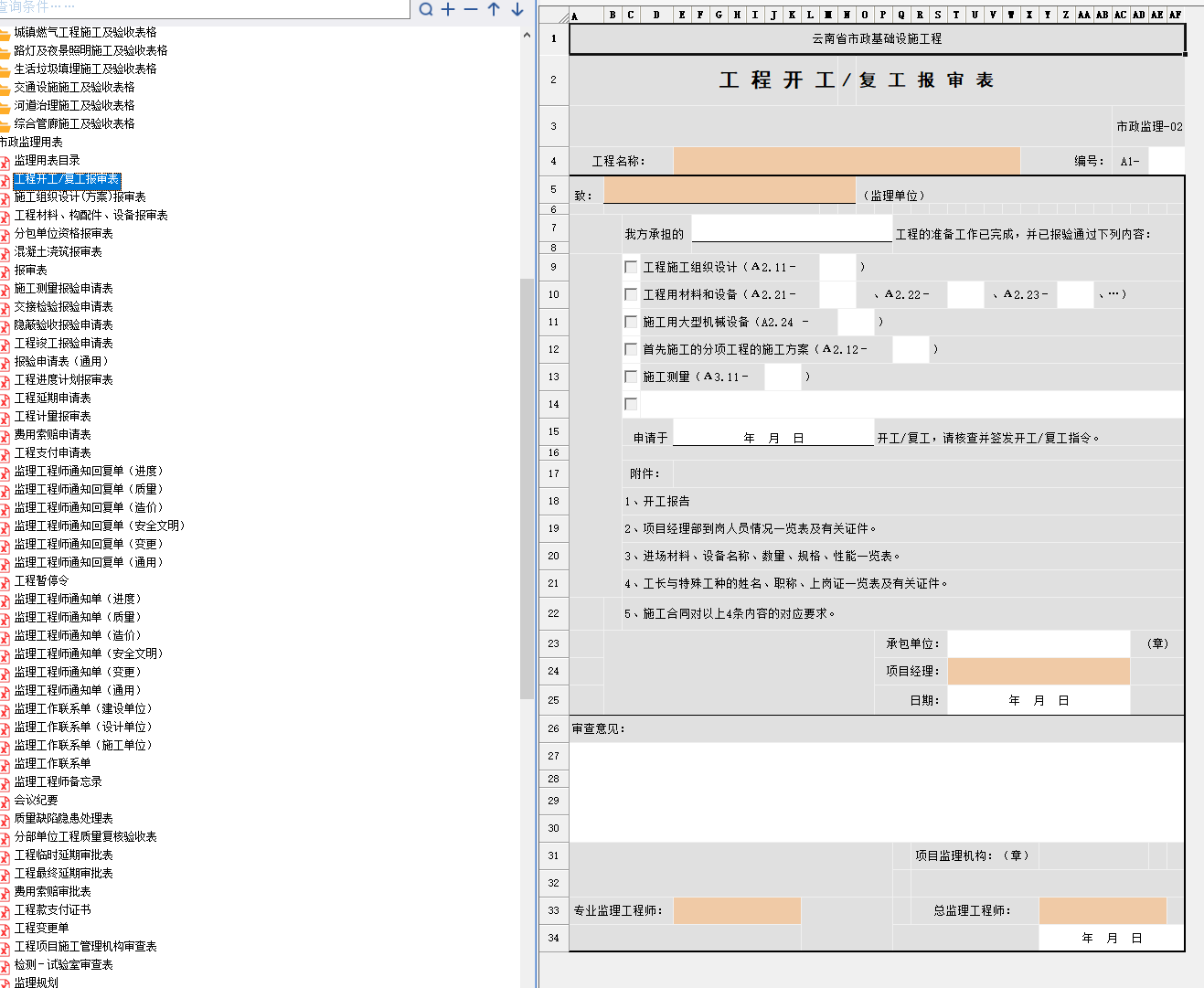Click the tree panel vertical scrollbar thumb
This screenshot has height=988, width=1204.
tap(527, 489)
